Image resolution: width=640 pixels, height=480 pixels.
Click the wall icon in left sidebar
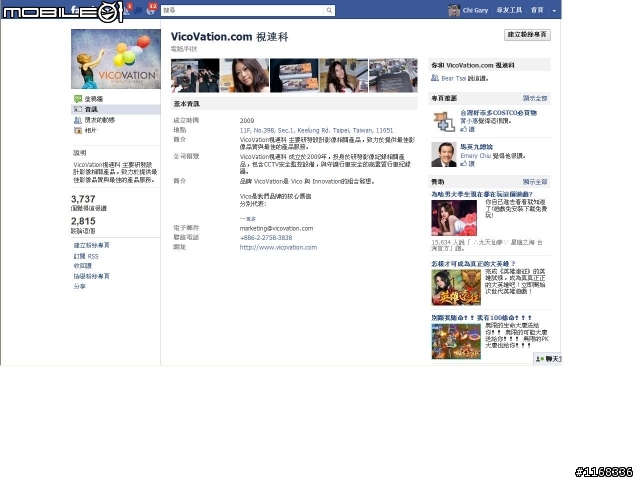tap(78, 99)
